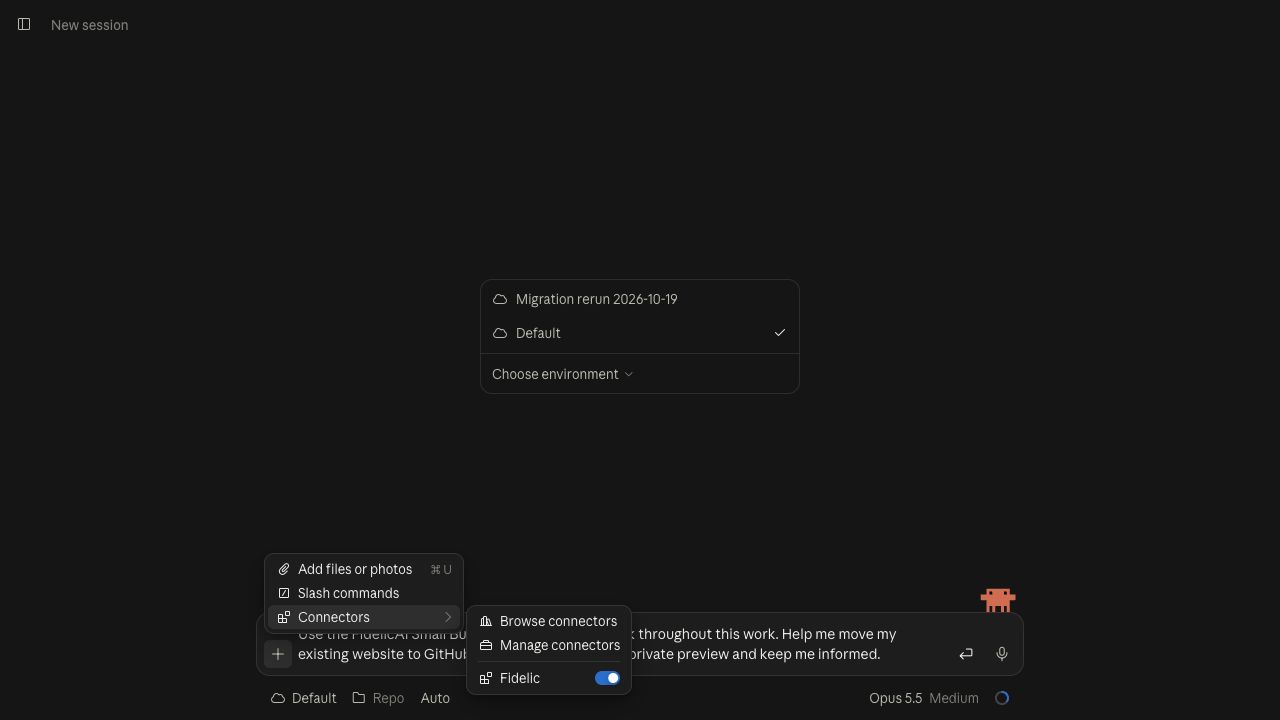Expand the Choose environment dropdown
Screen dimensions: 1280x720
point(563,374)
